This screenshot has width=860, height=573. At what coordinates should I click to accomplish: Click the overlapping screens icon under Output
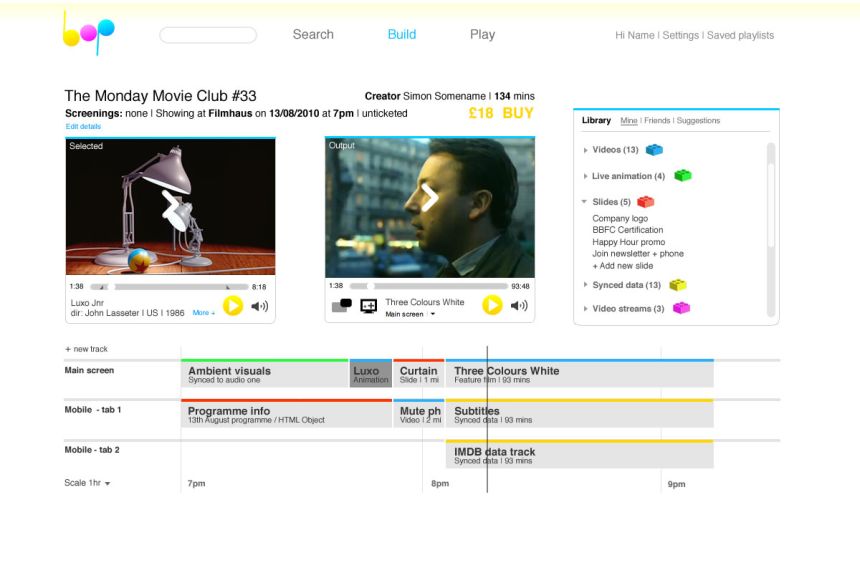click(x=342, y=306)
